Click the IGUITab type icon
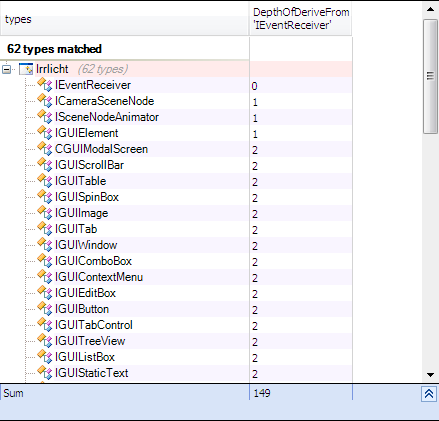The height and width of the screenshot is (421, 439). (x=45, y=229)
